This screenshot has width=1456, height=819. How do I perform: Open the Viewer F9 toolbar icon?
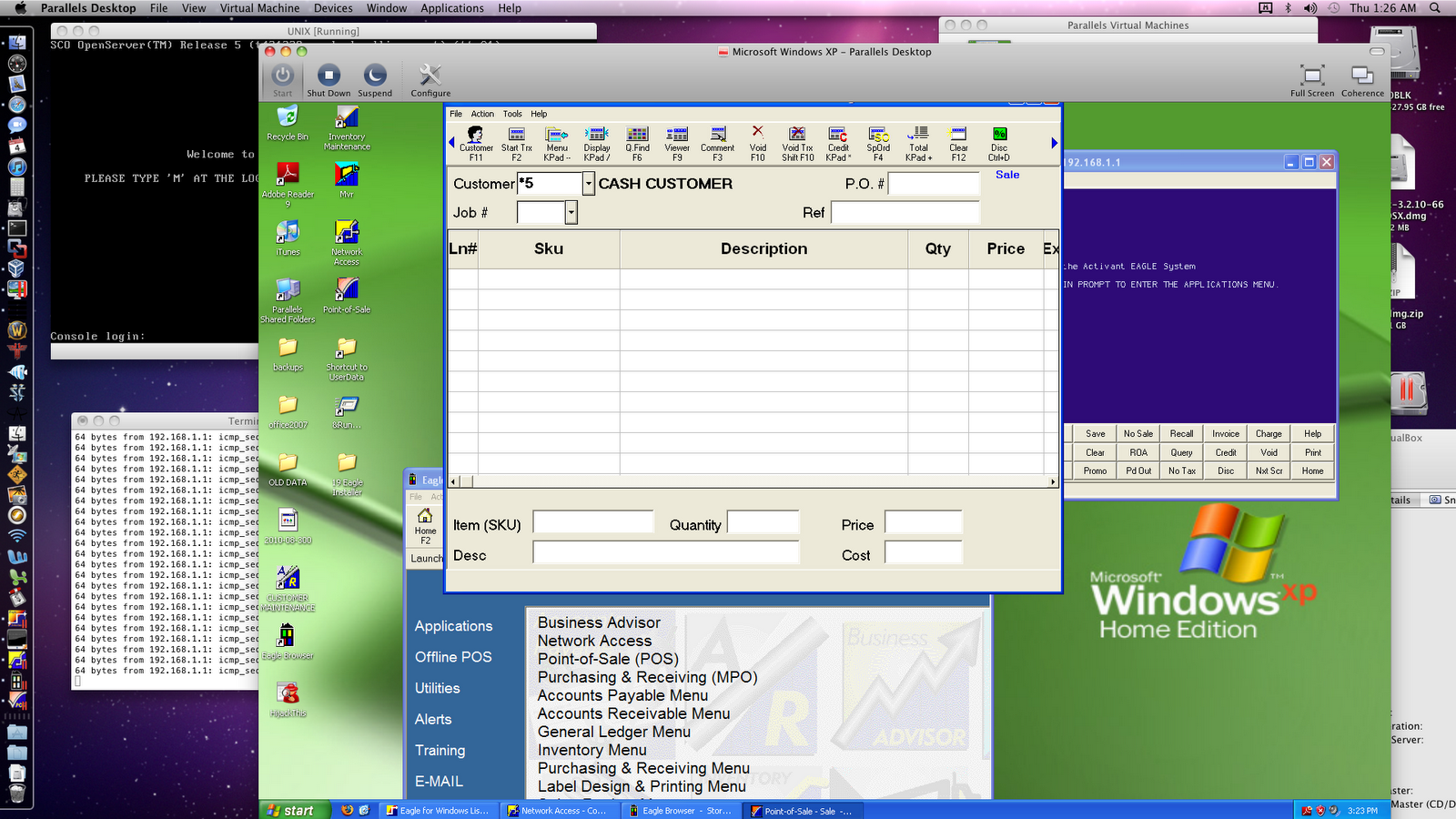[x=677, y=144]
